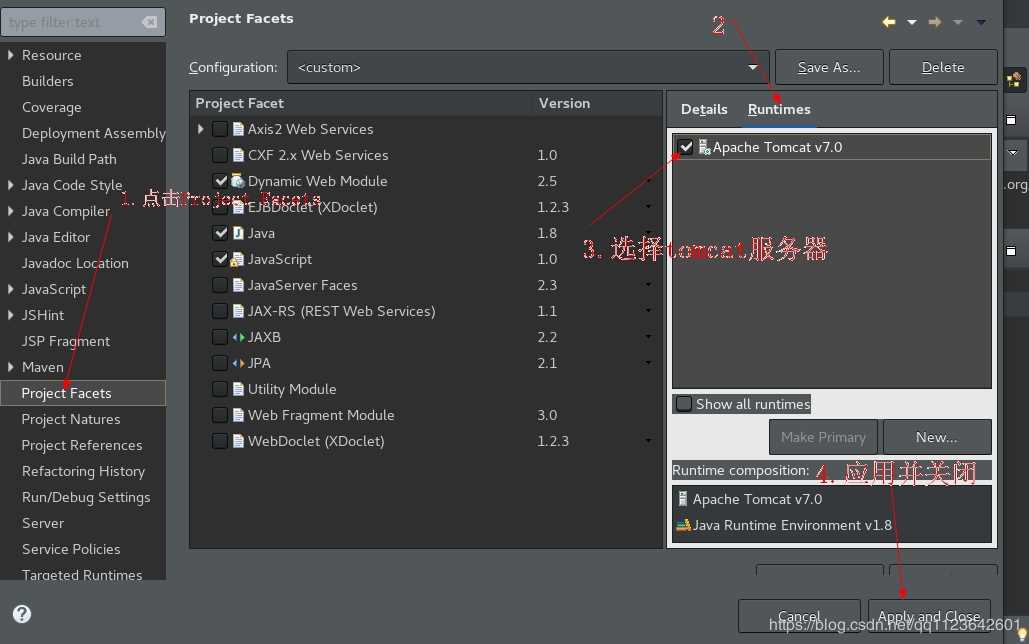Image resolution: width=1029 pixels, height=644 pixels.
Task: Click the Version column header
Action: (x=564, y=103)
